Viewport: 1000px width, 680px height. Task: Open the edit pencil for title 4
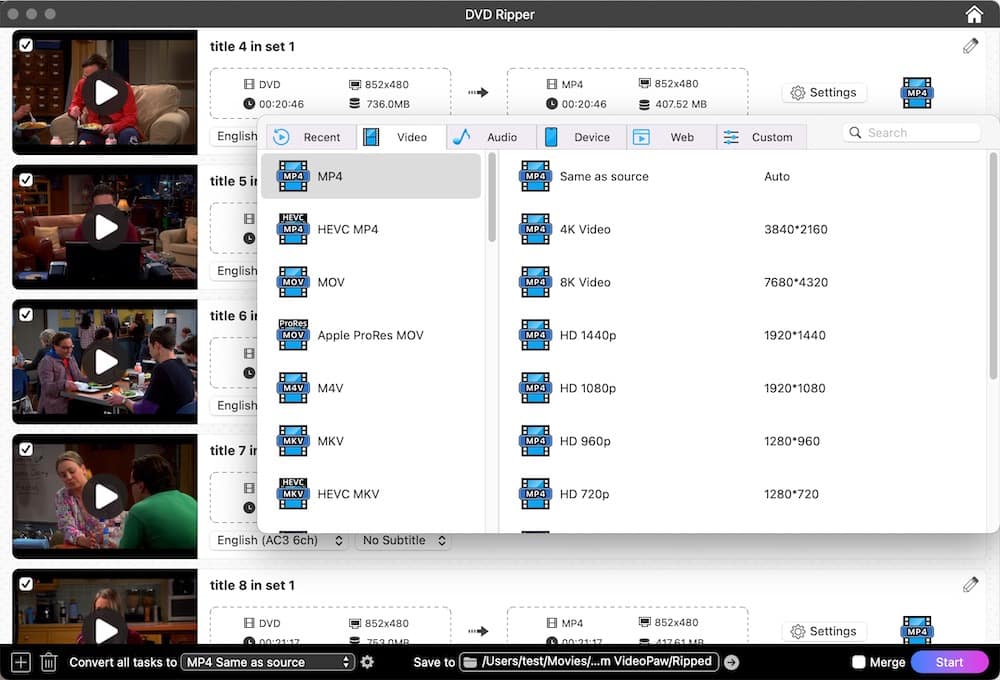pyautogui.click(x=969, y=45)
